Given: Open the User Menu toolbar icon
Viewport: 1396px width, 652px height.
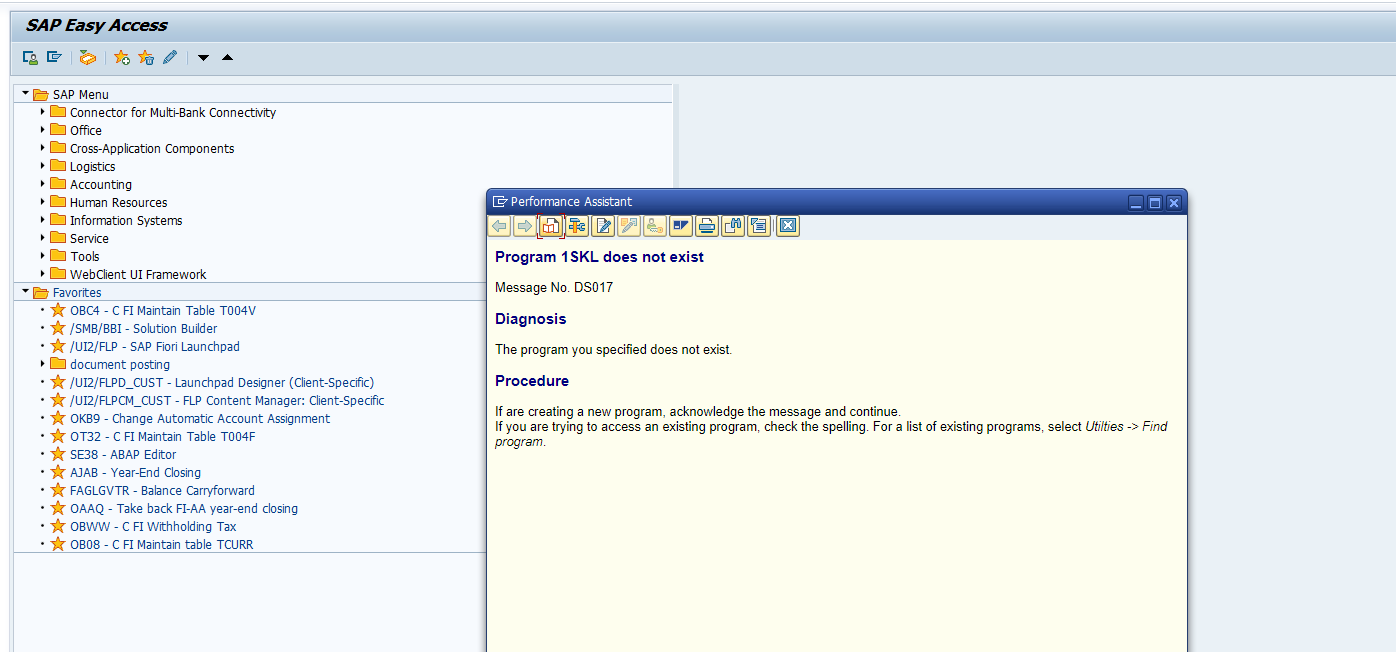Looking at the screenshot, I should coord(30,58).
